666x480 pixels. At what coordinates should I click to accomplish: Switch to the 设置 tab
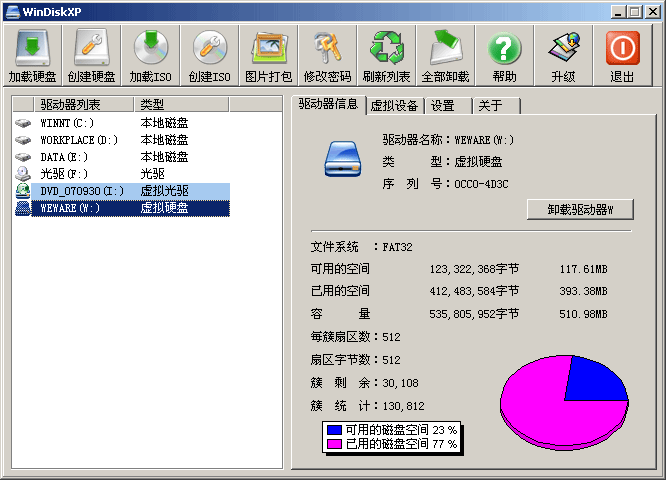point(443,106)
